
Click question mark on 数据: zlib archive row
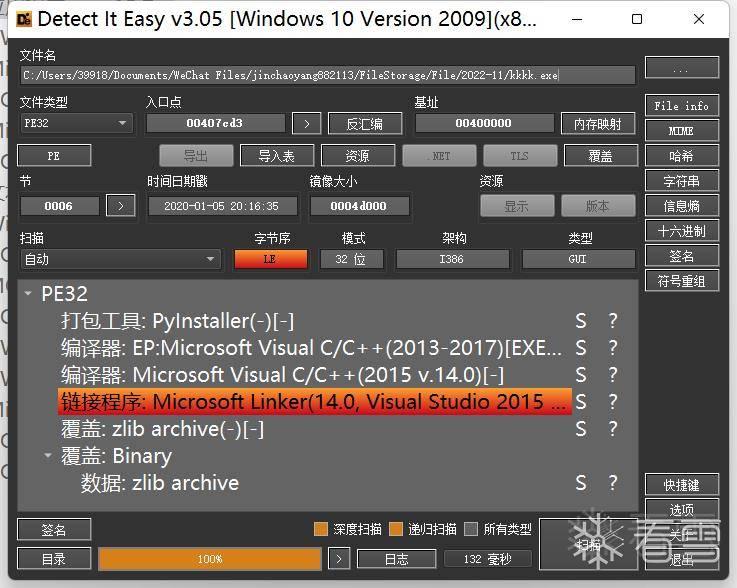click(612, 483)
